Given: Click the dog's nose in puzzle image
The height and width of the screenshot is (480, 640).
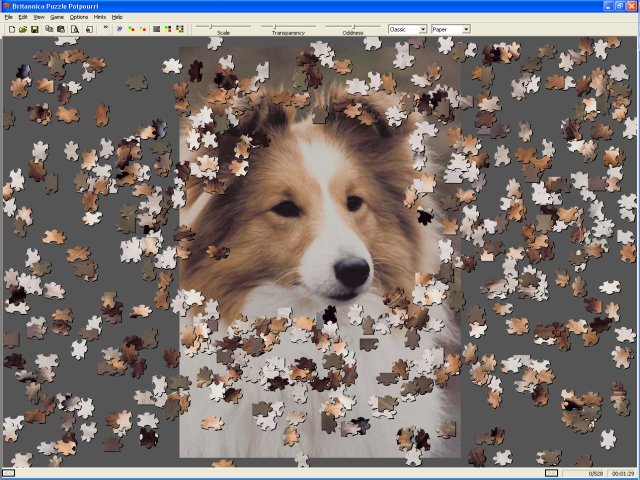Looking at the screenshot, I should point(350,272).
